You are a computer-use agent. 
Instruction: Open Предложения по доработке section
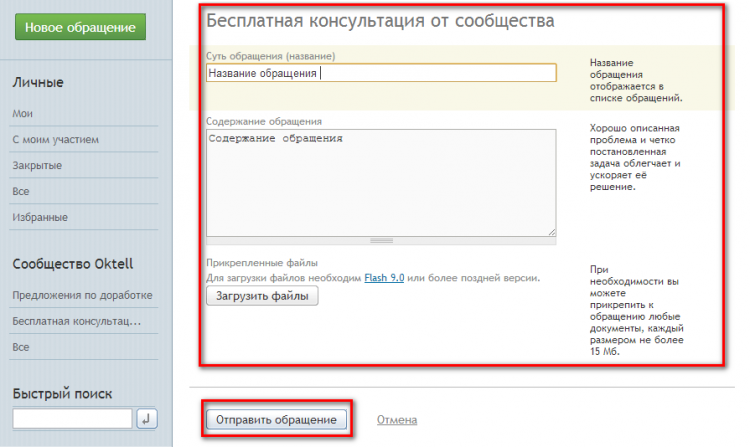tap(82, 296)
